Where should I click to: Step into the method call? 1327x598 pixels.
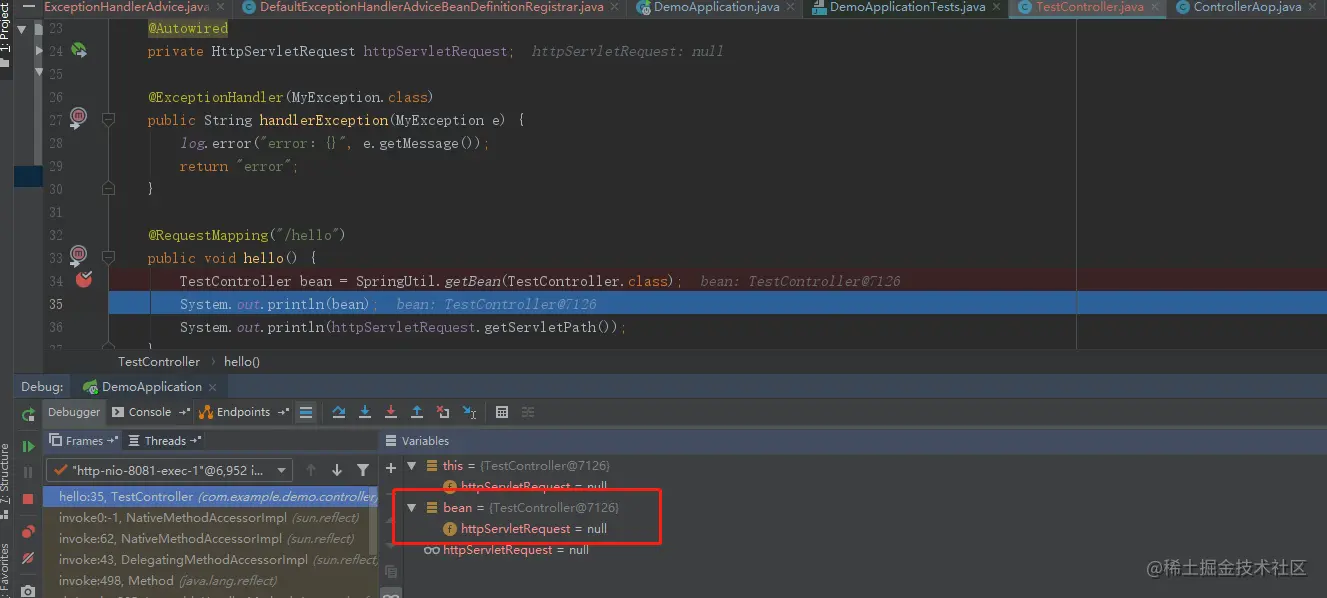[365, 412]
